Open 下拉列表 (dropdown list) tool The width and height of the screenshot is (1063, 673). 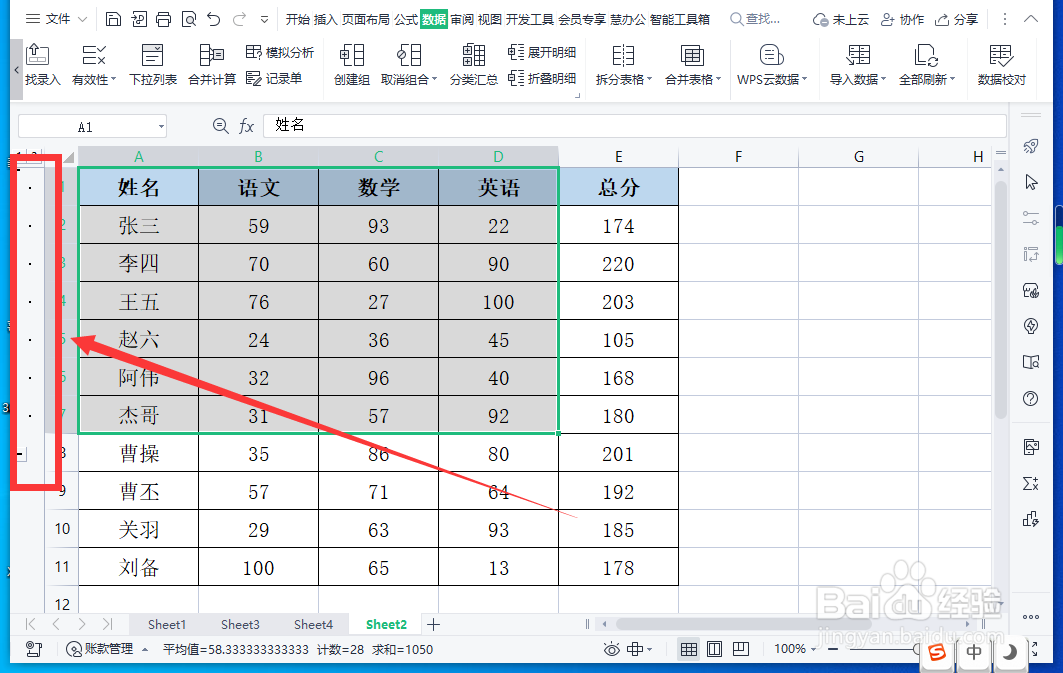(153, 65)
